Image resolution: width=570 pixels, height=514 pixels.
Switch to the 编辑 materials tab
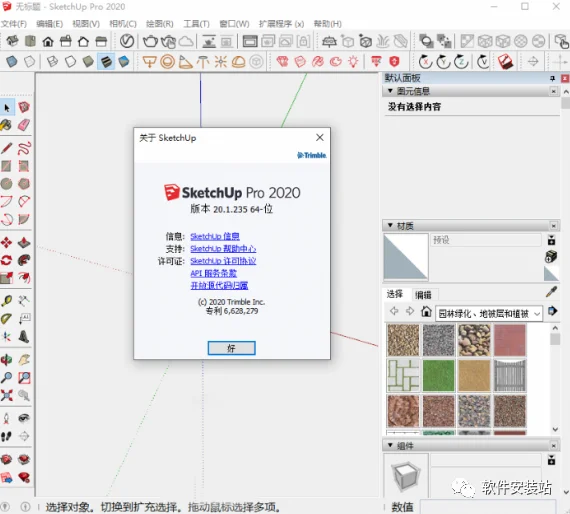point(424,295)
